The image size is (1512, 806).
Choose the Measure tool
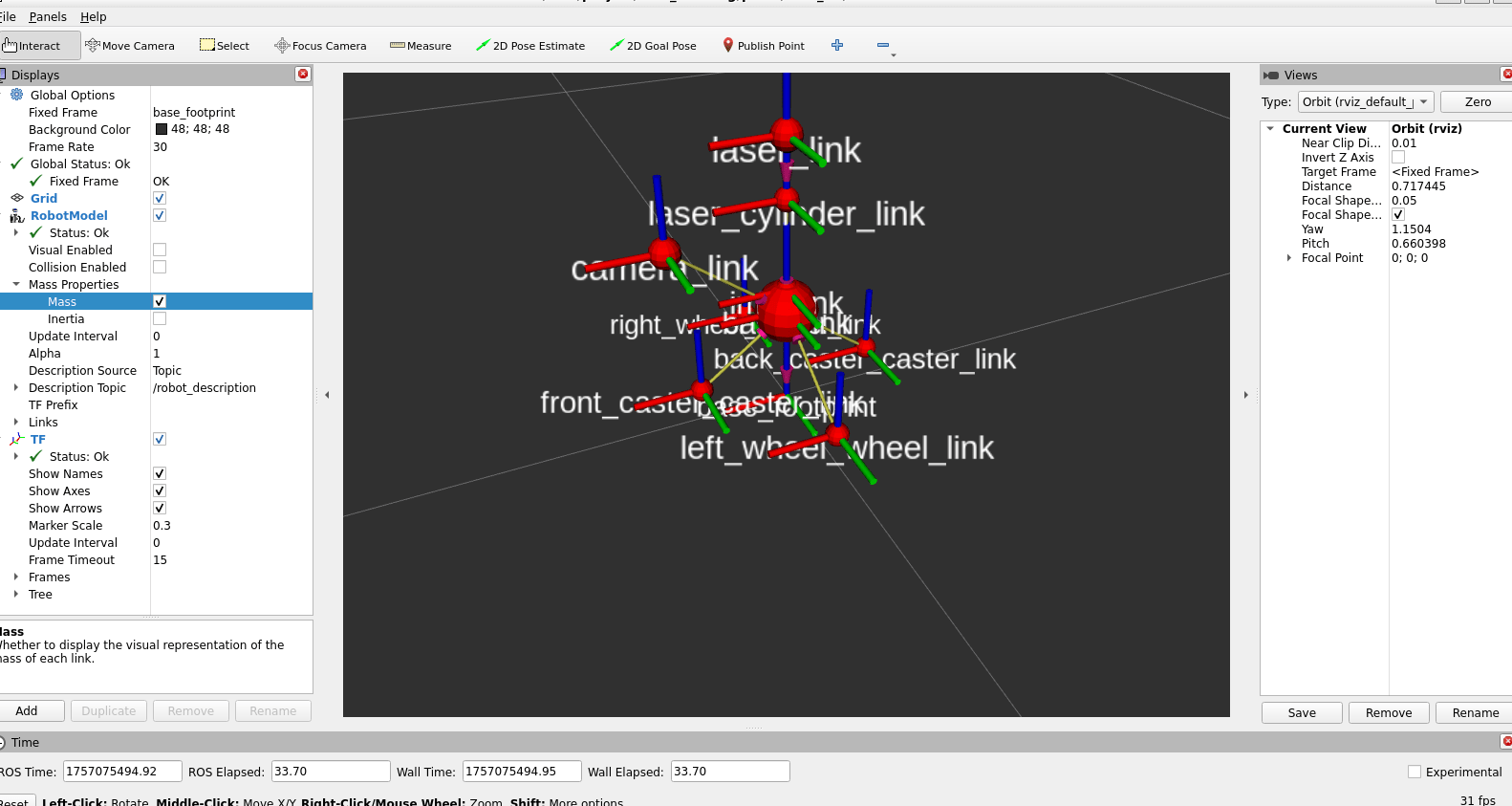pyautogui.click(x=421, y=46)
